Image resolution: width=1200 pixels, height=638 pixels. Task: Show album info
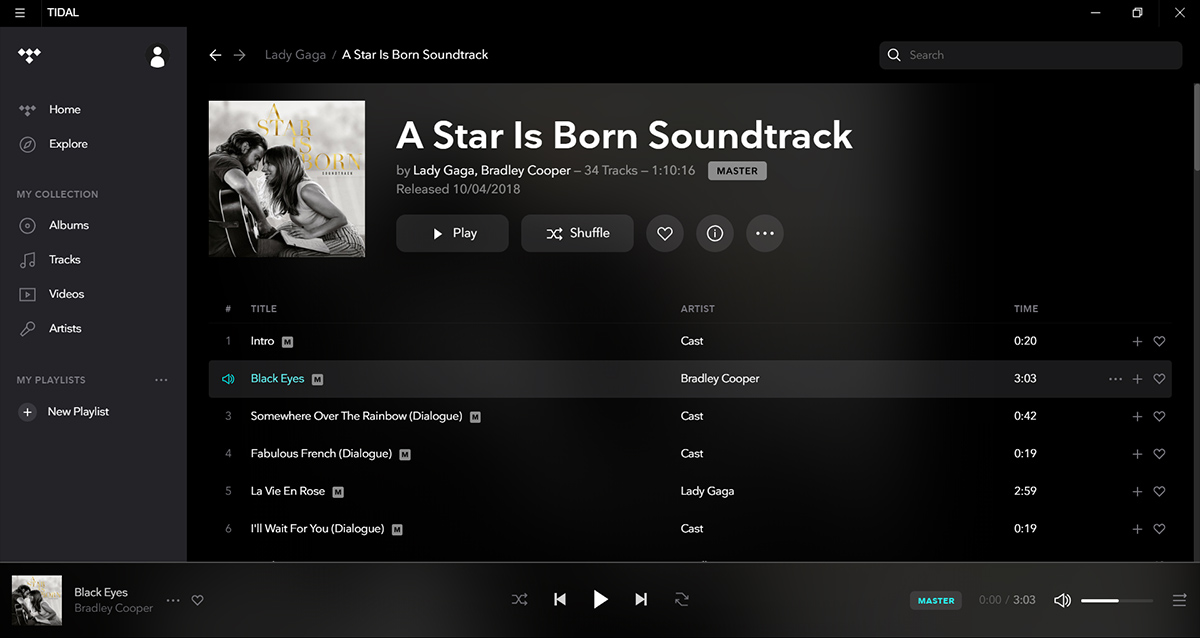pos(715,233)
